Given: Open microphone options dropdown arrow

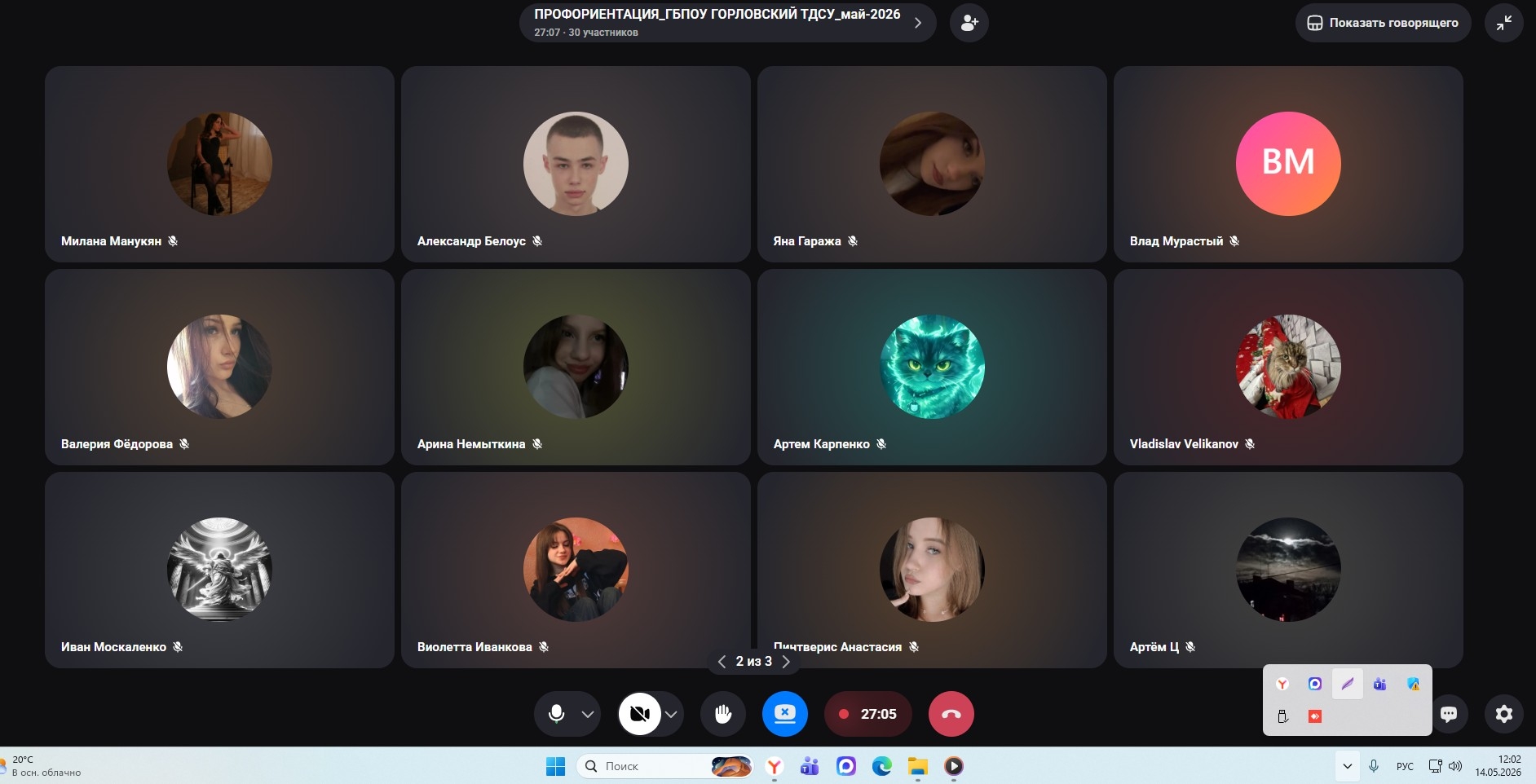Looking at the screenshot, I should click(588, 714).
